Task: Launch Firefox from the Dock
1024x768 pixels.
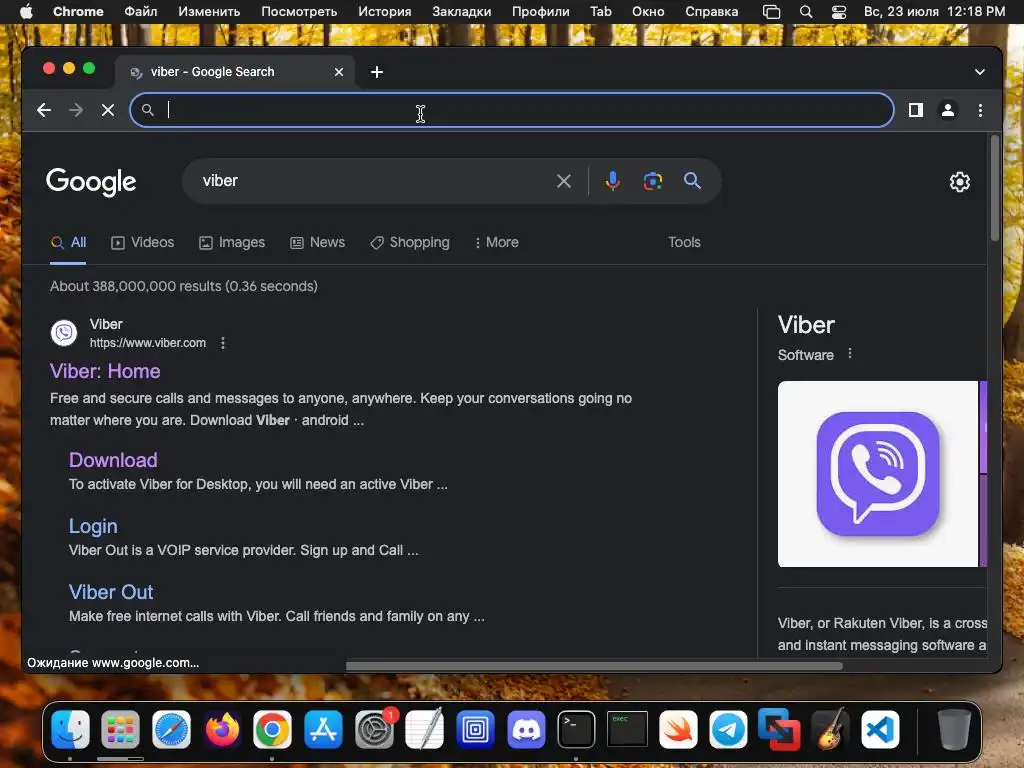Action: point(222,729)
